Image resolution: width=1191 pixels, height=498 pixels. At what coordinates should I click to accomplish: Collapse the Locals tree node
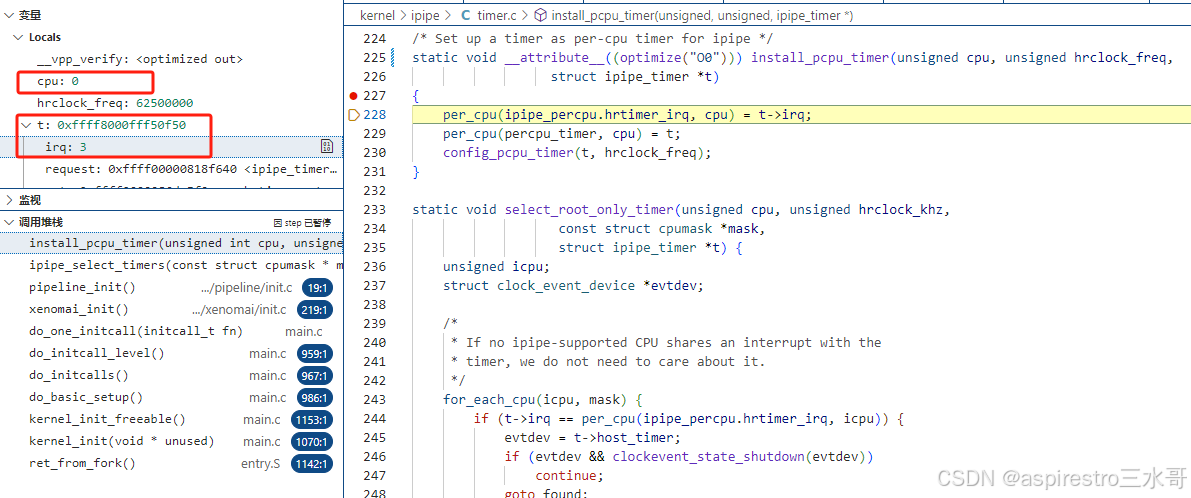pos(18,36)
